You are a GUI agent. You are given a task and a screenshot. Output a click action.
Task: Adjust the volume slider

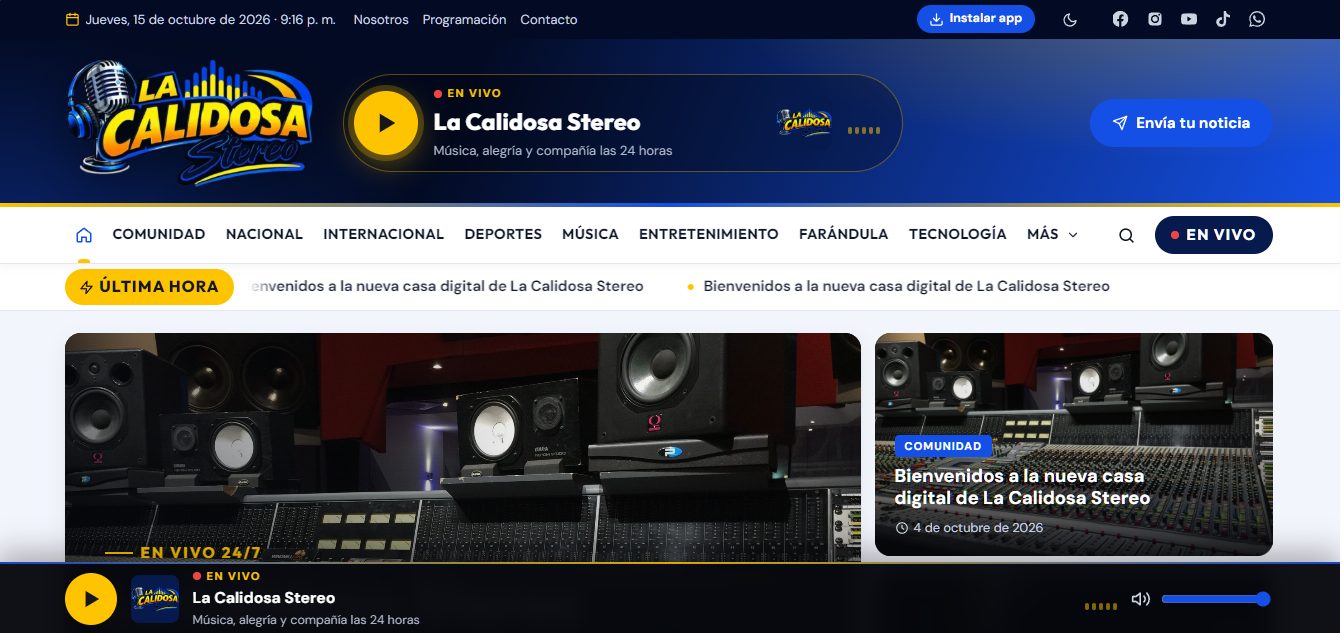(x=1216, y=599)
